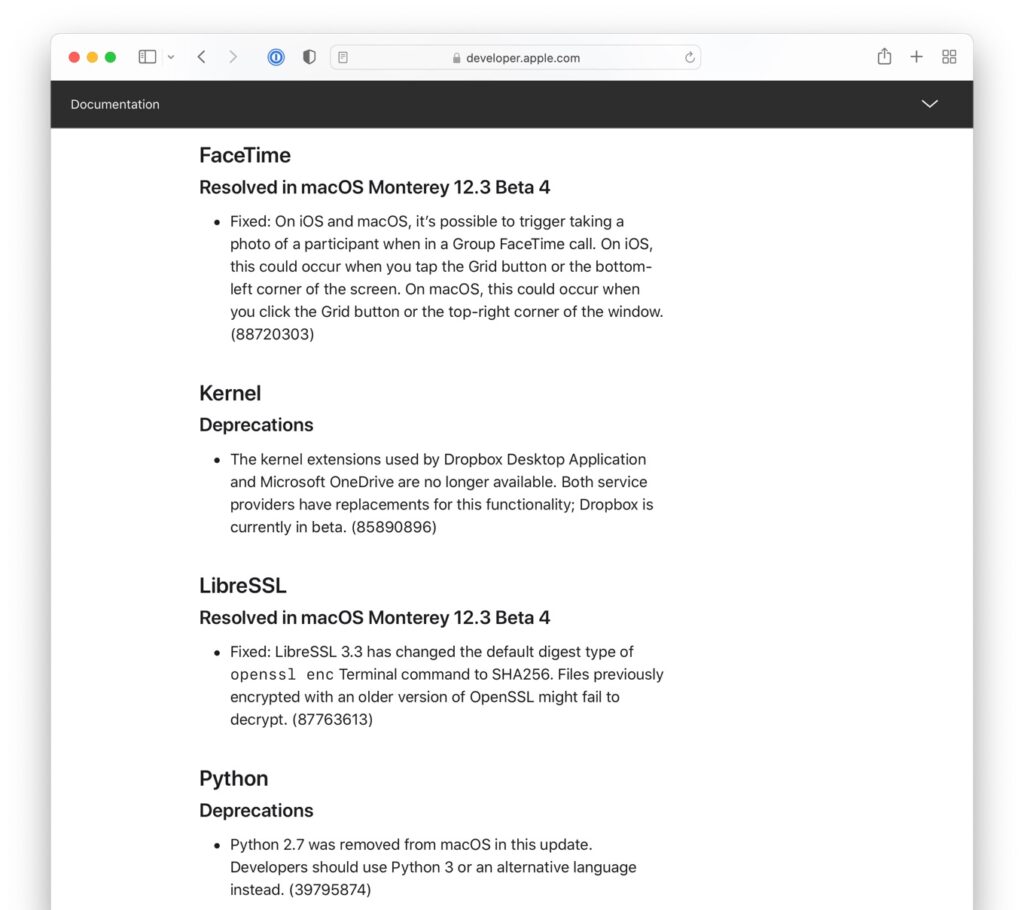Share this documentation page

coord(884,57)
